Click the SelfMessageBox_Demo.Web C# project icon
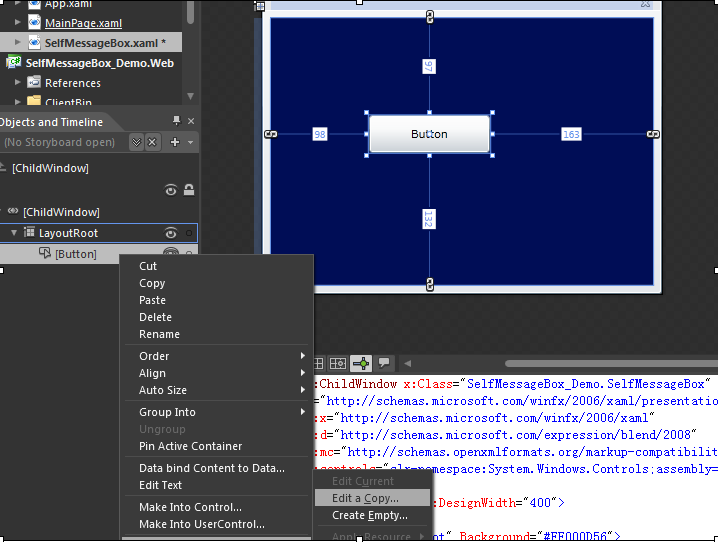Image resolution: width=718 pixels, height=542 pixels. 14,62
